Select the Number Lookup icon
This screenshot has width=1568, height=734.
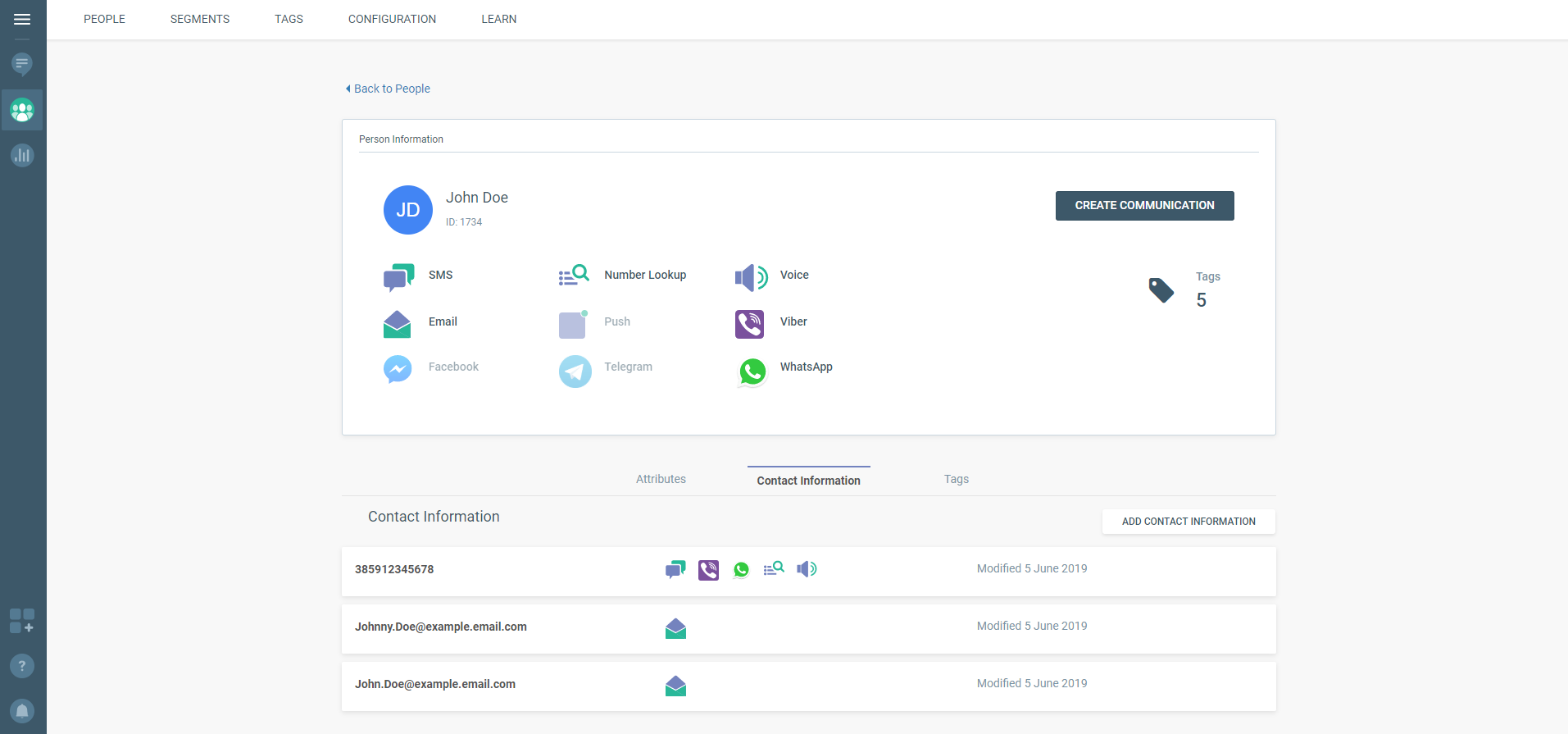pyautogui.click(x=574, y=276)
